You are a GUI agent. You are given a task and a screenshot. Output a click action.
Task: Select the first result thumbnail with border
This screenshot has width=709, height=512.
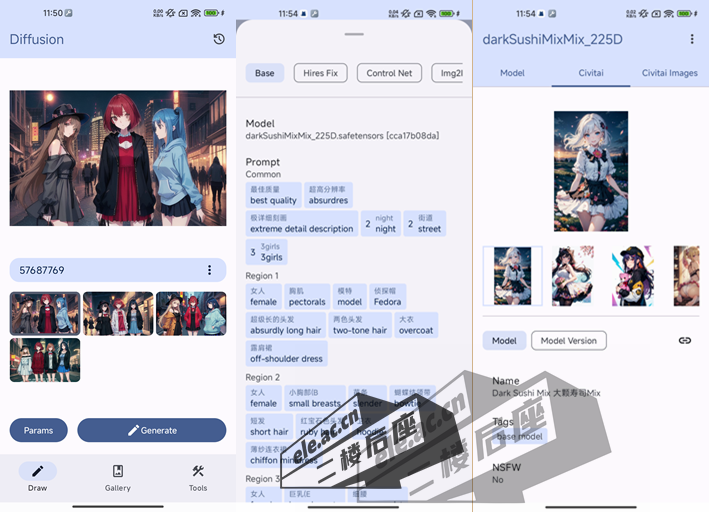tap(45, 313)
